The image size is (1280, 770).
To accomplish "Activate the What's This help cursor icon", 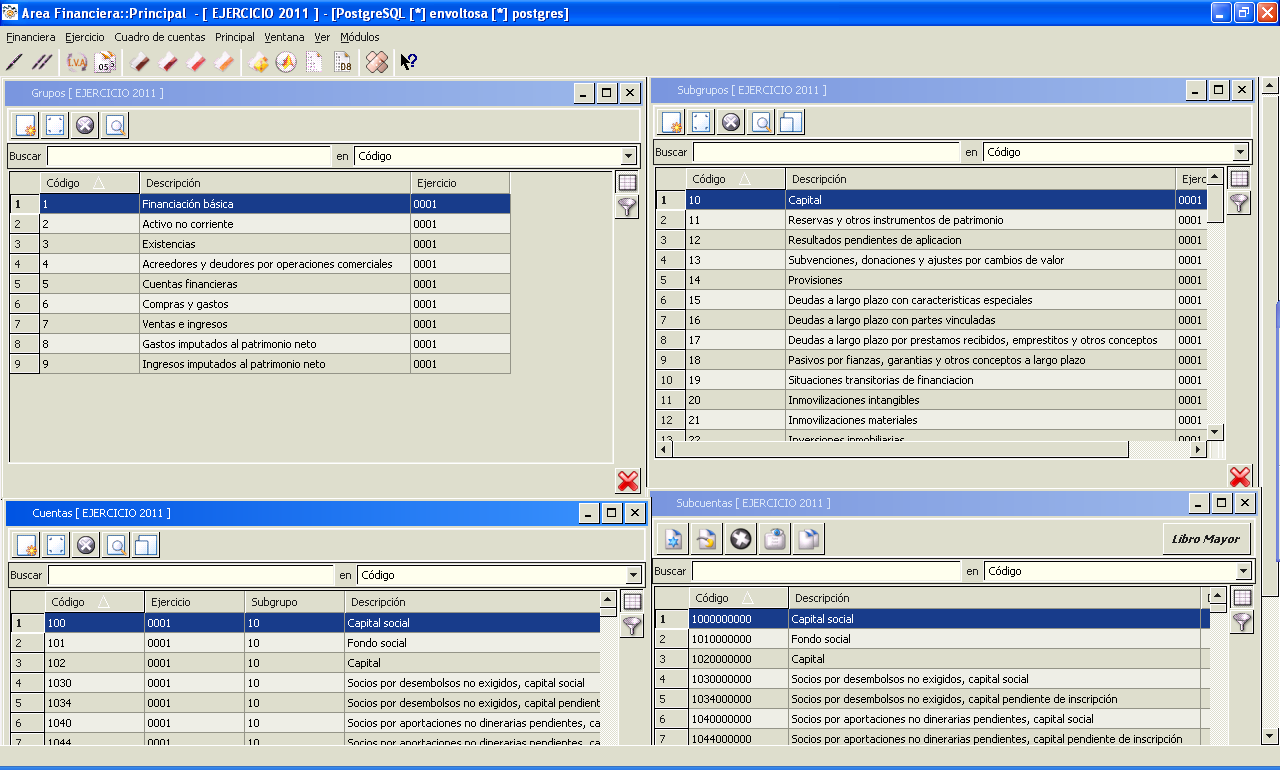I will pyautogui.click(x=408, y=62).
